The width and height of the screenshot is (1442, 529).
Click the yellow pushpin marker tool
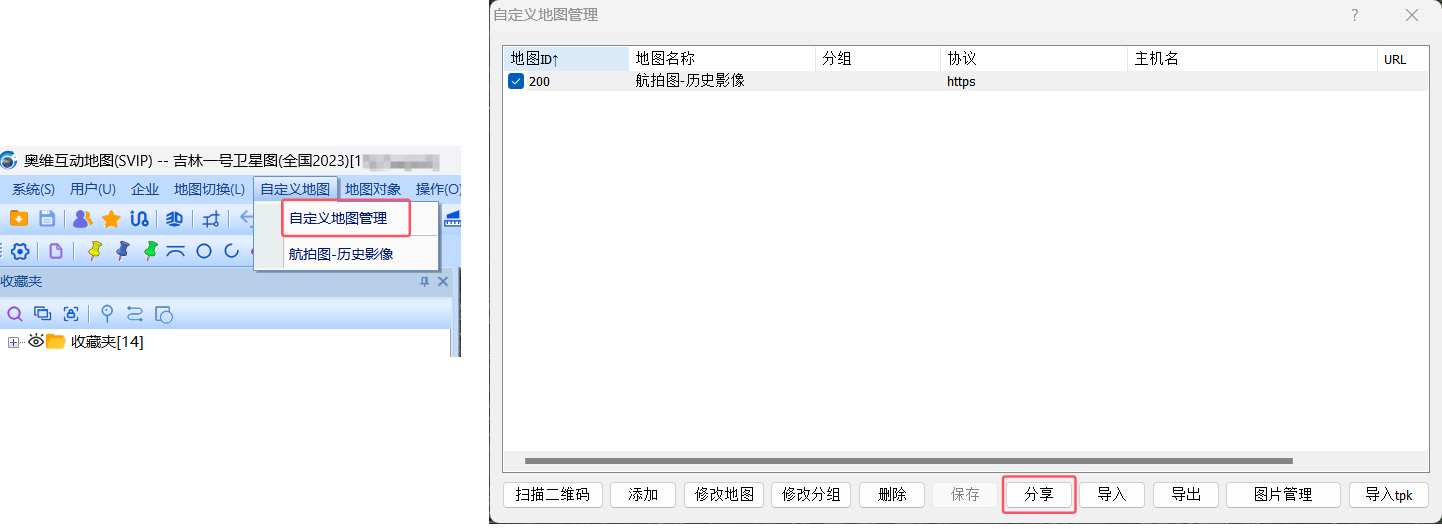pos(95,251)
